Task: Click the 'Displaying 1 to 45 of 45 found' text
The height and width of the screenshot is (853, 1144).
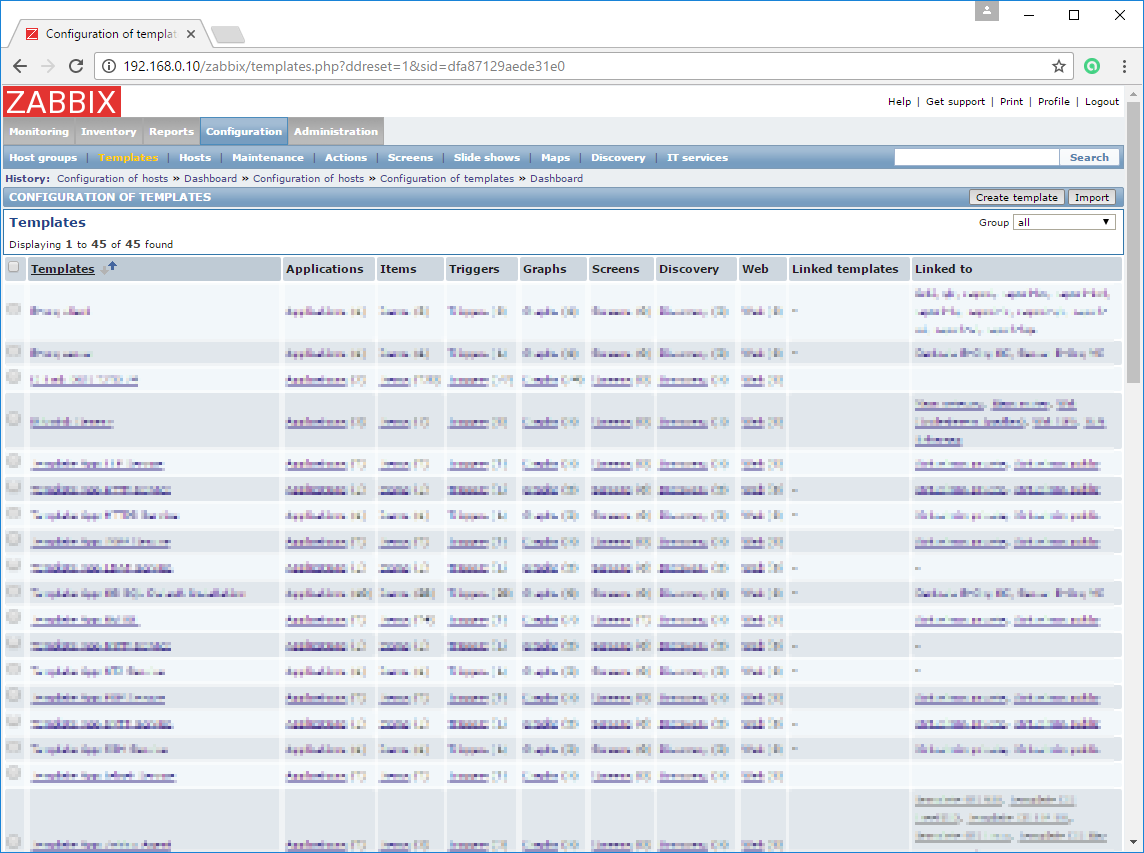Action: click(x=91, y=244)
